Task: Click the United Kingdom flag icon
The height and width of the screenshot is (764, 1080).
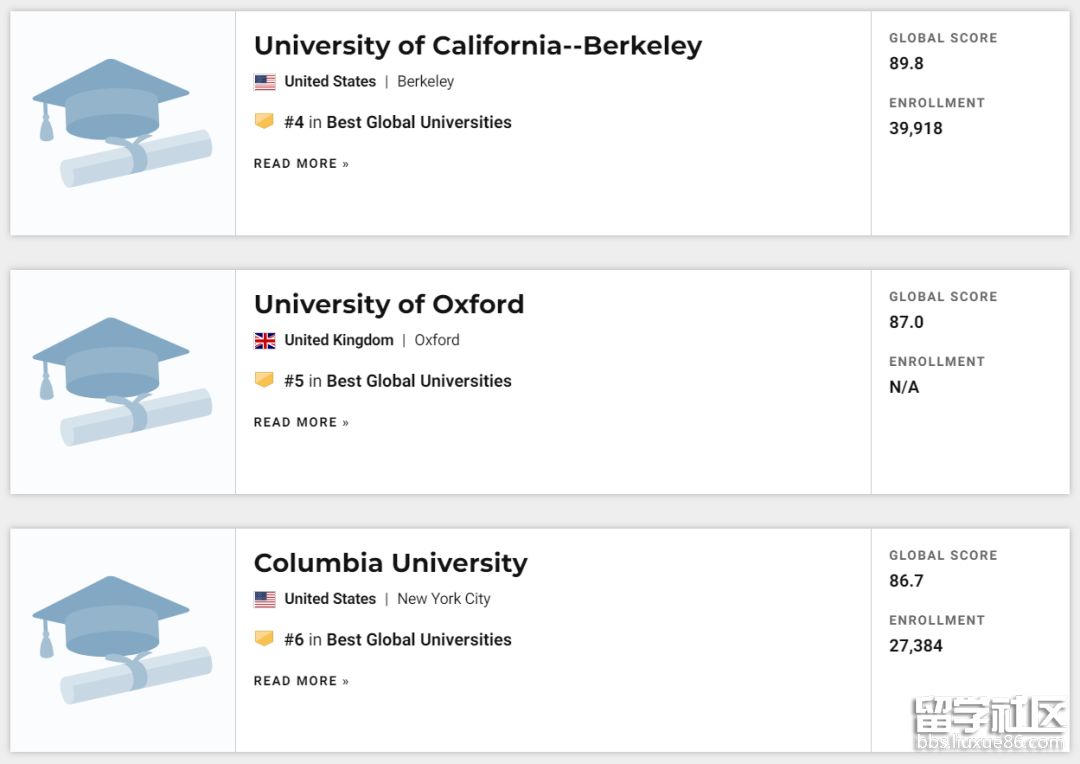Action: [x=265, y=341]
